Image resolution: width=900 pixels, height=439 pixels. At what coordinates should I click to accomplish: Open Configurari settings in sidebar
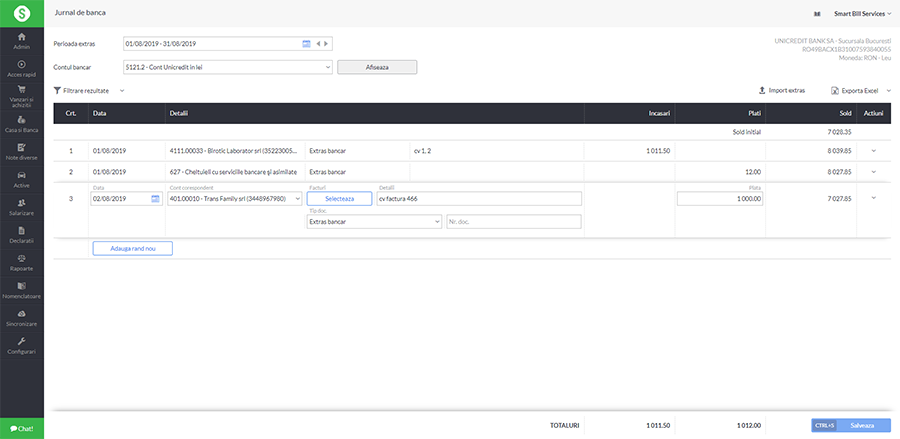coord(22,346)
